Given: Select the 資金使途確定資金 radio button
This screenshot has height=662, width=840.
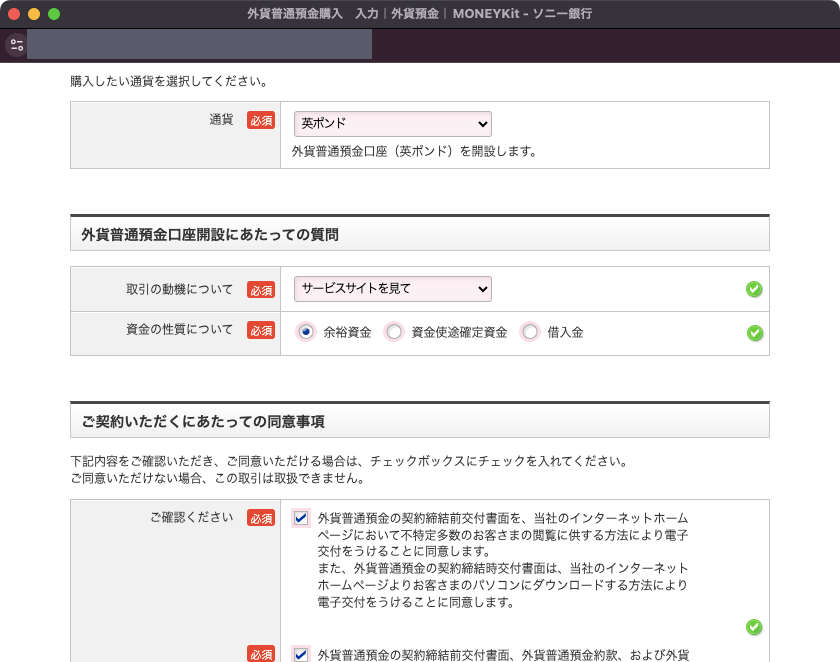Looking at the screenshot, I should pyautogui.click(x=394, y=332).
